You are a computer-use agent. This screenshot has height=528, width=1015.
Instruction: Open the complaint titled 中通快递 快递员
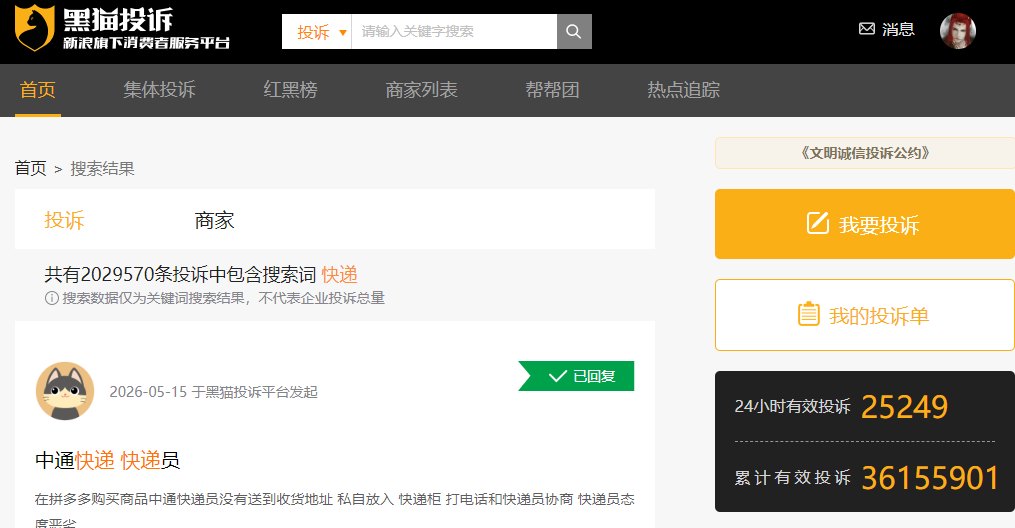107,461
